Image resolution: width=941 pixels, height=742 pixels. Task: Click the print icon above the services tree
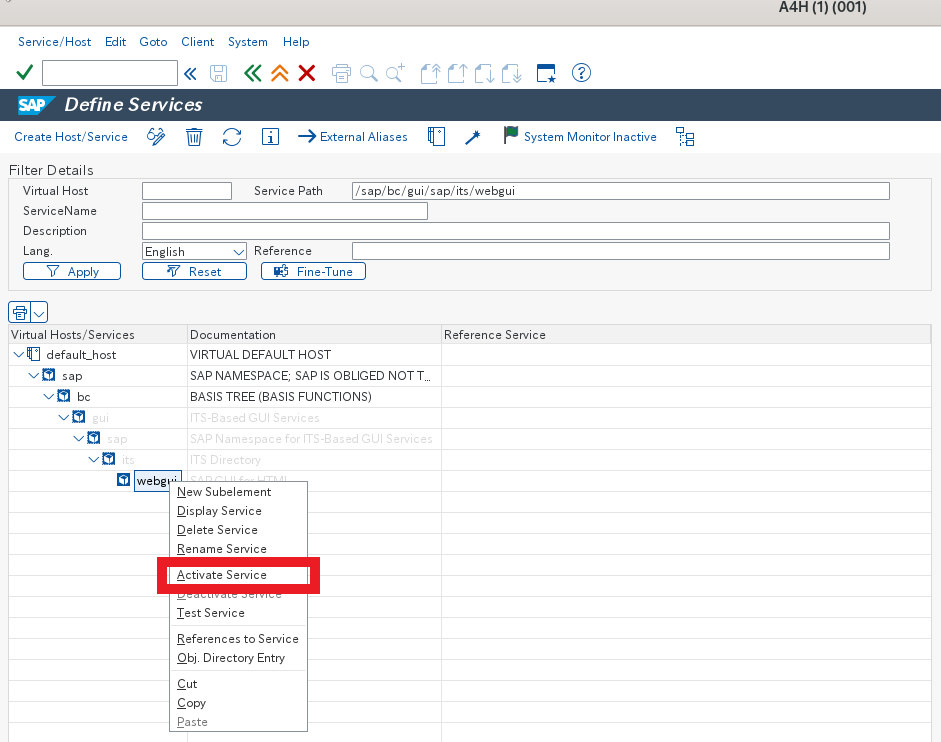click(x=20, y=313)
